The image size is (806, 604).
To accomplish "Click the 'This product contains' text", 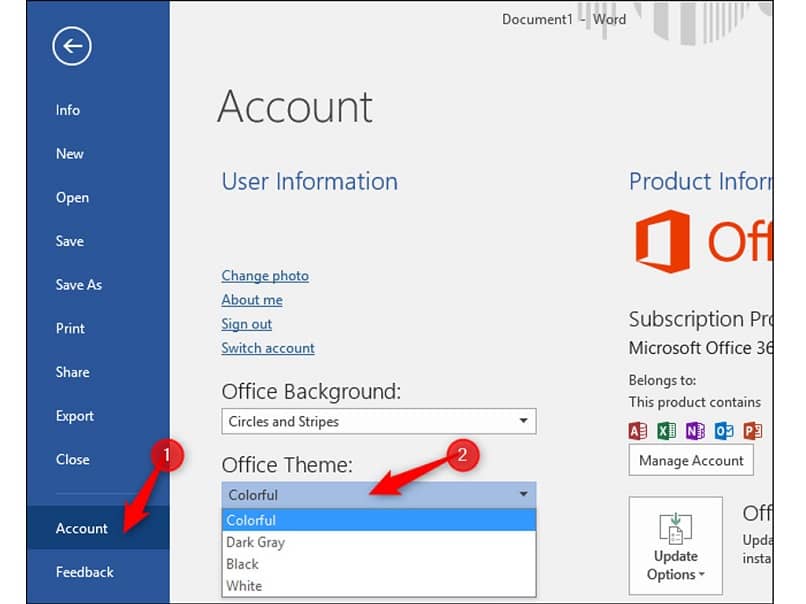I will 694,402.
